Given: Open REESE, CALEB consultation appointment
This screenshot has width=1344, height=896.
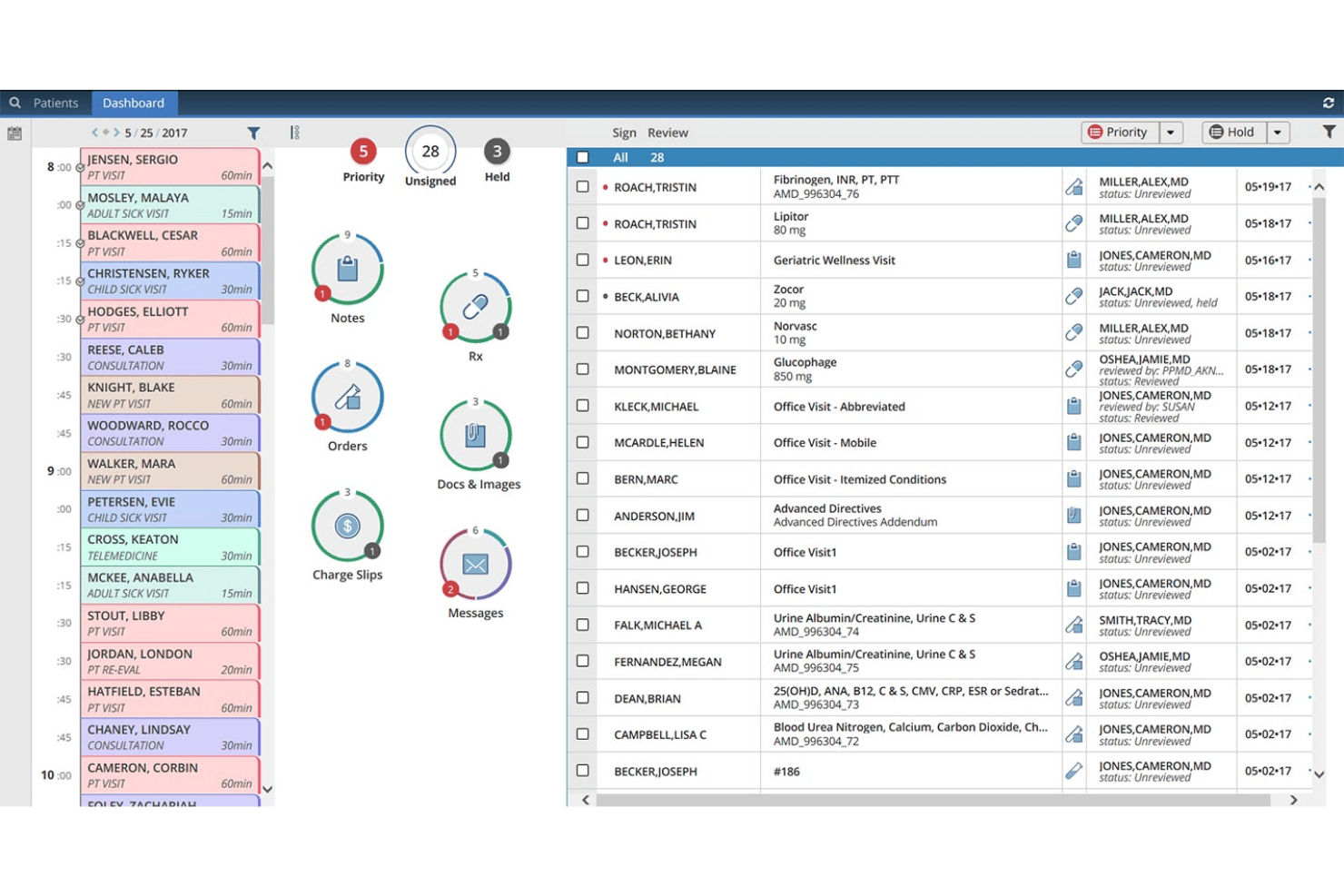Looking at the screenshot, I should pyautogui.click(x=170, y=357).
